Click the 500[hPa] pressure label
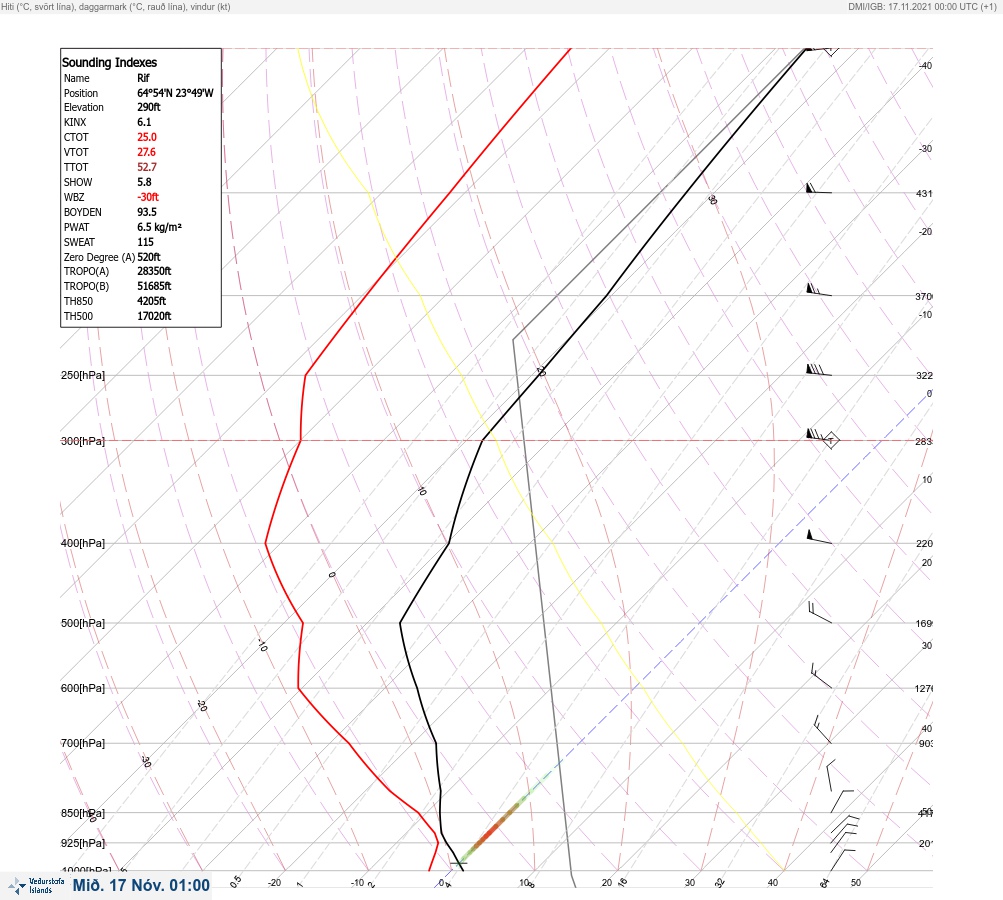The width and height of the screenshot is (1003, 900). 83,624
